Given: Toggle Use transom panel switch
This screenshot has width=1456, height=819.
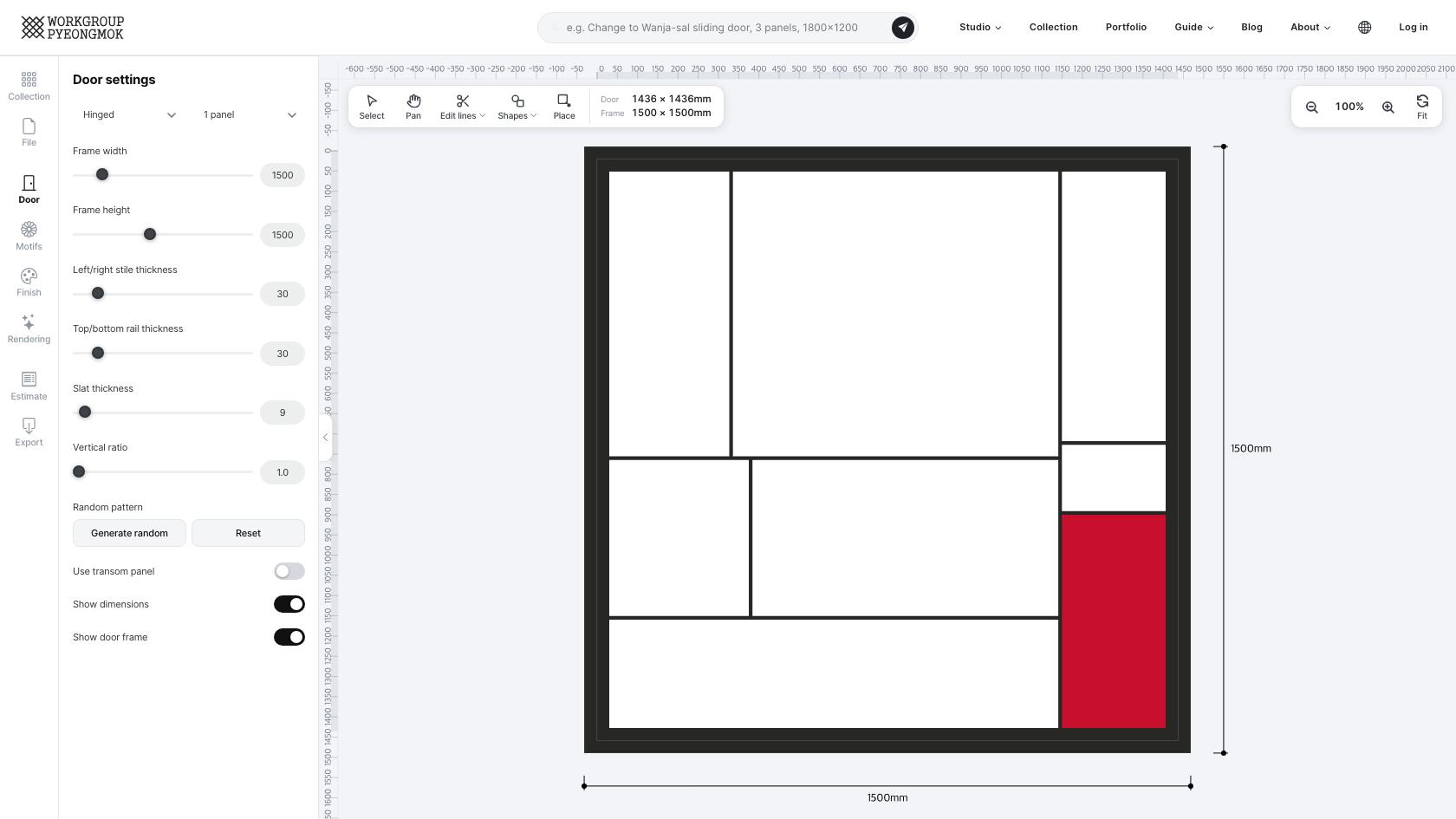Looking at the screenshot, I should pos(289,571).
